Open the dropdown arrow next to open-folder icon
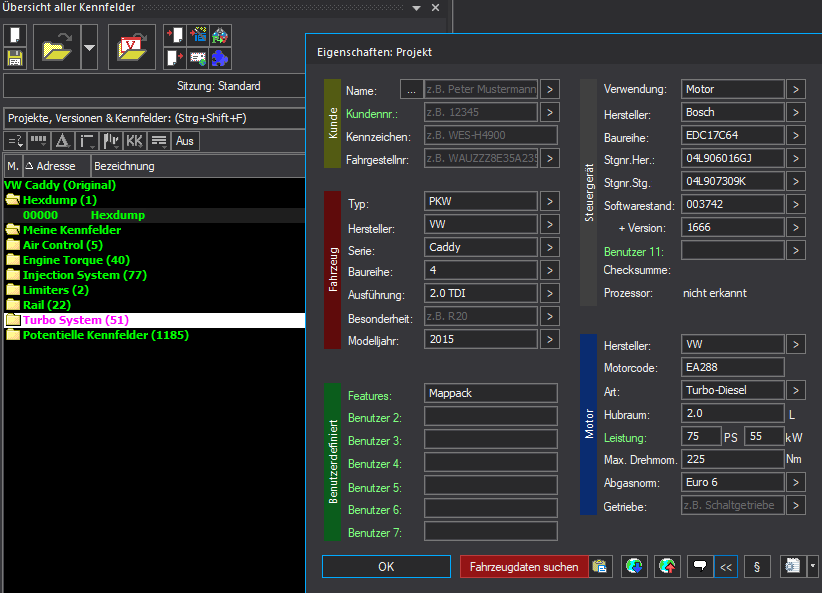Viewport: 822px width, 593px height. pos(89,47)
